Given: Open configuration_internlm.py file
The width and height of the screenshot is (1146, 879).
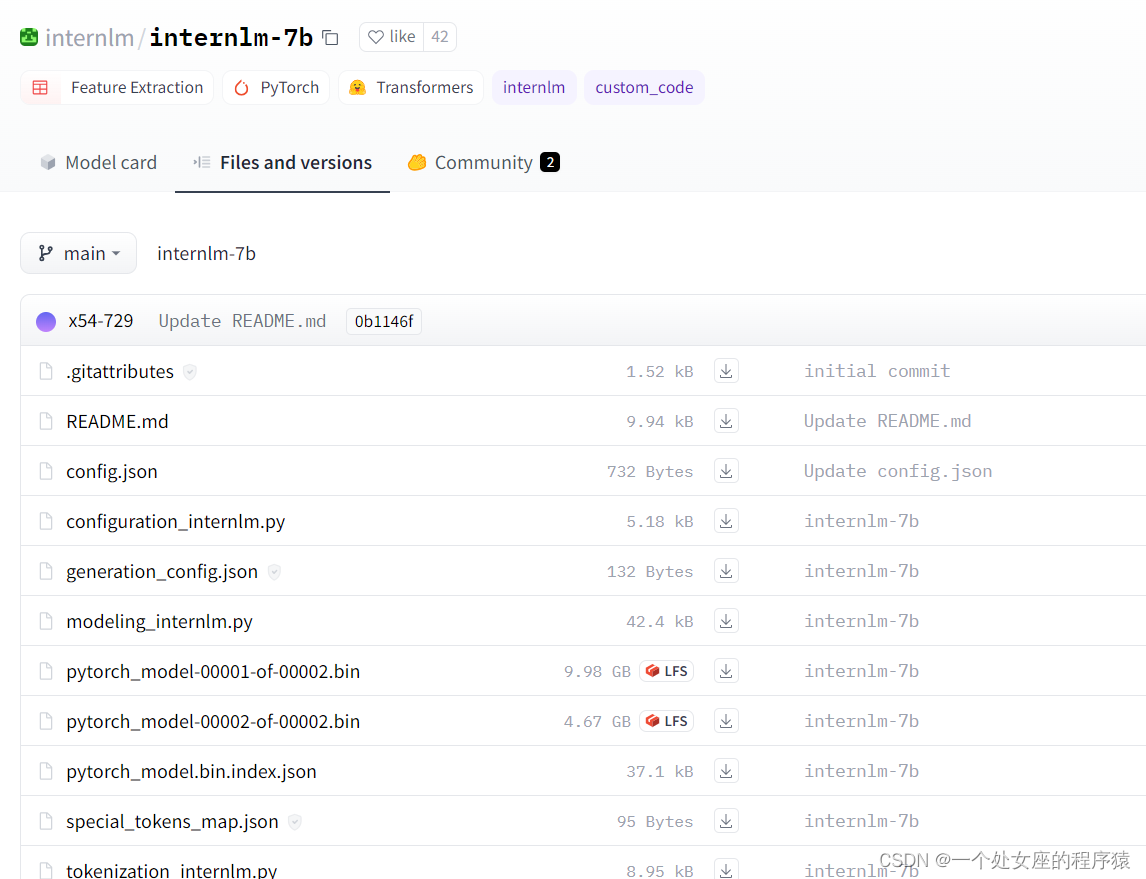Looking at the screenshot, I should click(175, 522).
